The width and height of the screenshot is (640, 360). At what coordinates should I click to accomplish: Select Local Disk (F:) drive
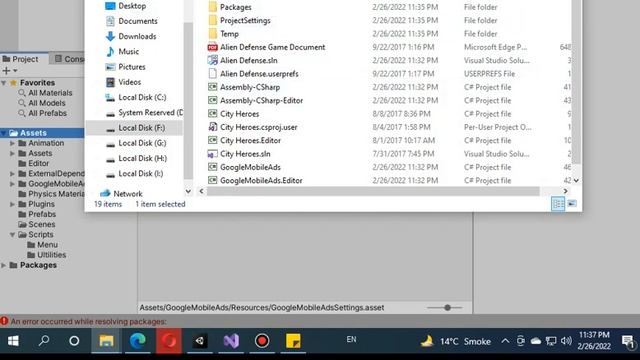(141, 128)
